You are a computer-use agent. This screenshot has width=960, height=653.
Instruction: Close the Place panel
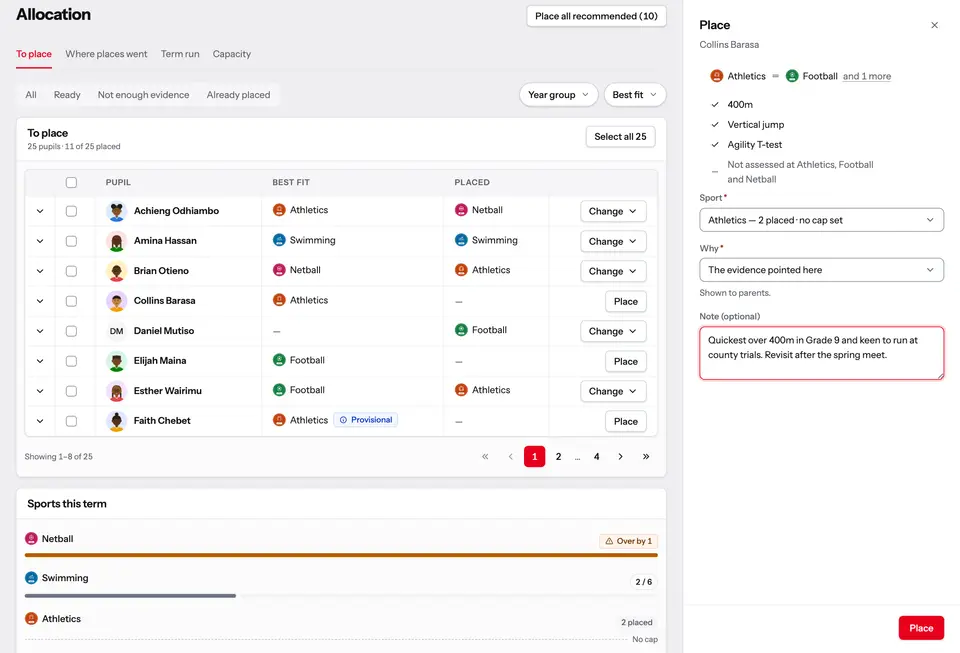[934, 25]
